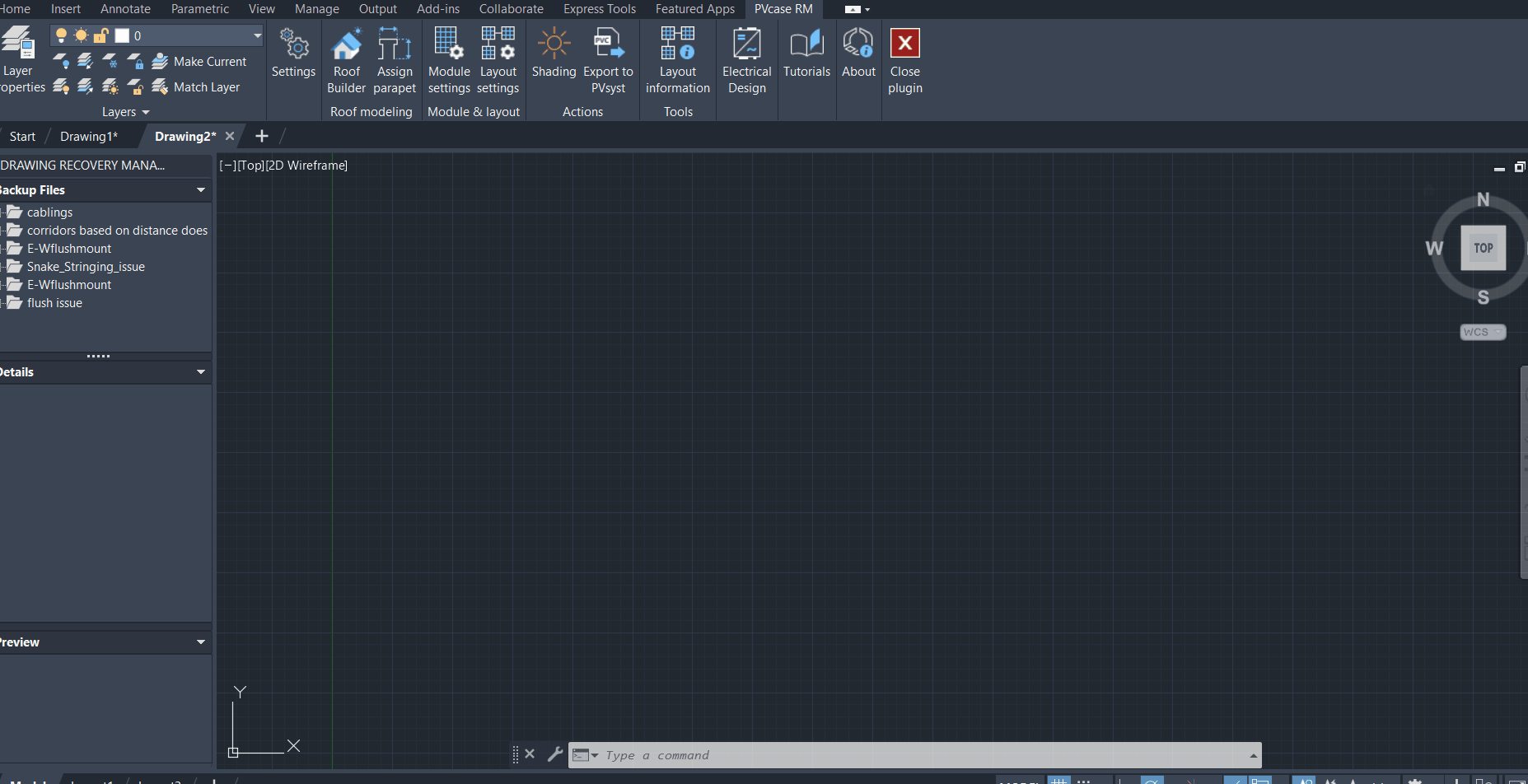
Task: Open the Tutorials book icon
Action: click(806, 54)
